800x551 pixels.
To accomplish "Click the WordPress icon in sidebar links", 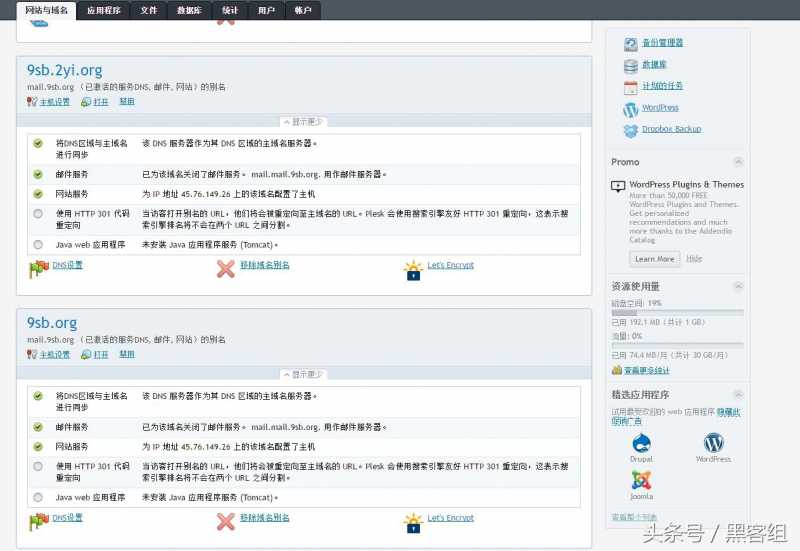I will (x=631, y=109).
